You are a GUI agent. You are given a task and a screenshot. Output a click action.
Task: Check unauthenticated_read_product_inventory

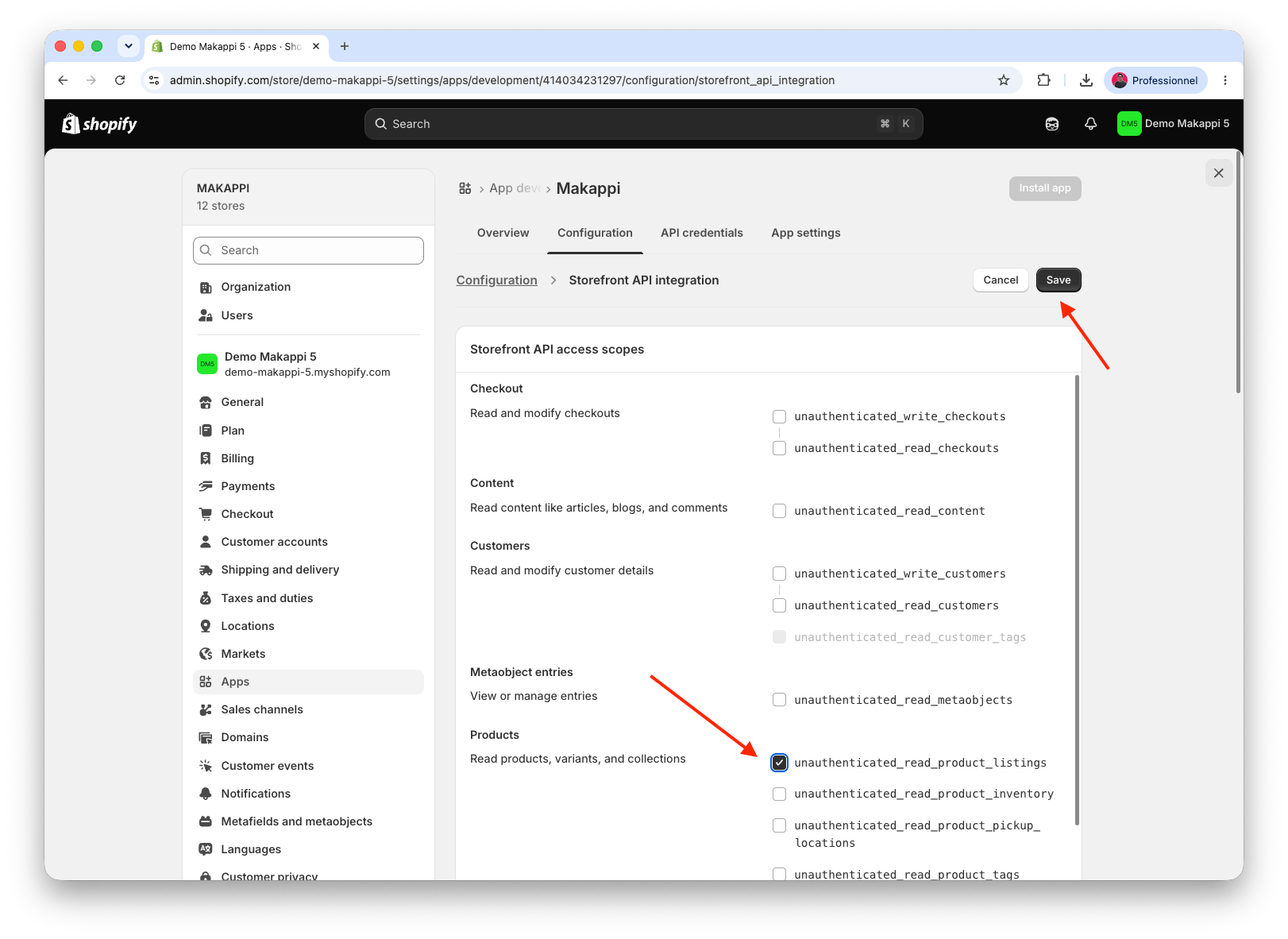click(780, 794)
